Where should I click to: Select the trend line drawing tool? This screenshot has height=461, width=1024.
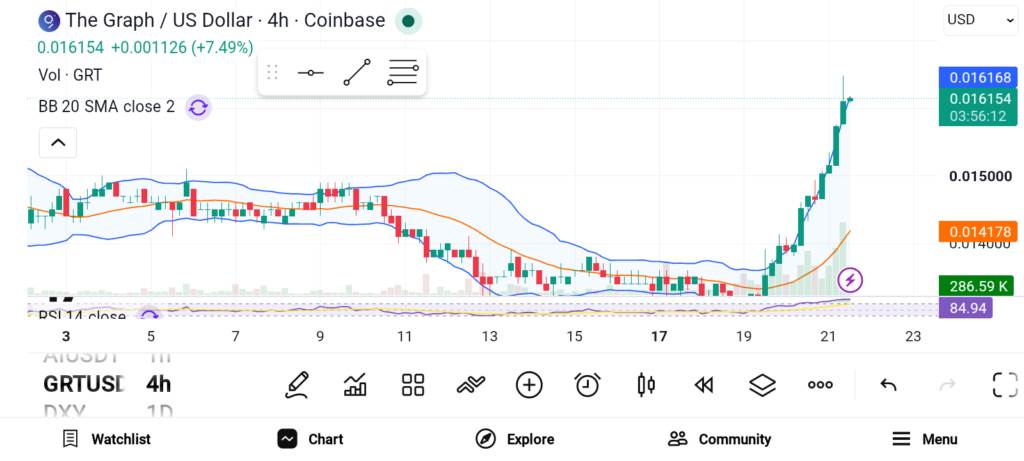point(357,72)
